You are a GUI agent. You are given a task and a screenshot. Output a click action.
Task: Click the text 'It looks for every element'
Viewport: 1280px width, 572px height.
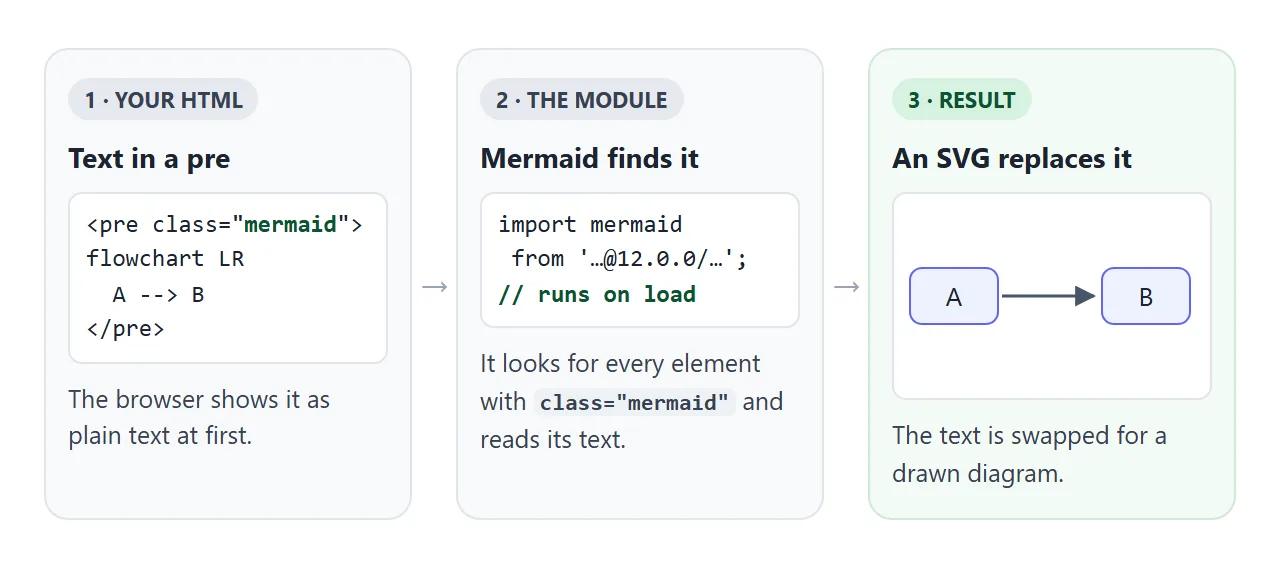tap(620, 363)
